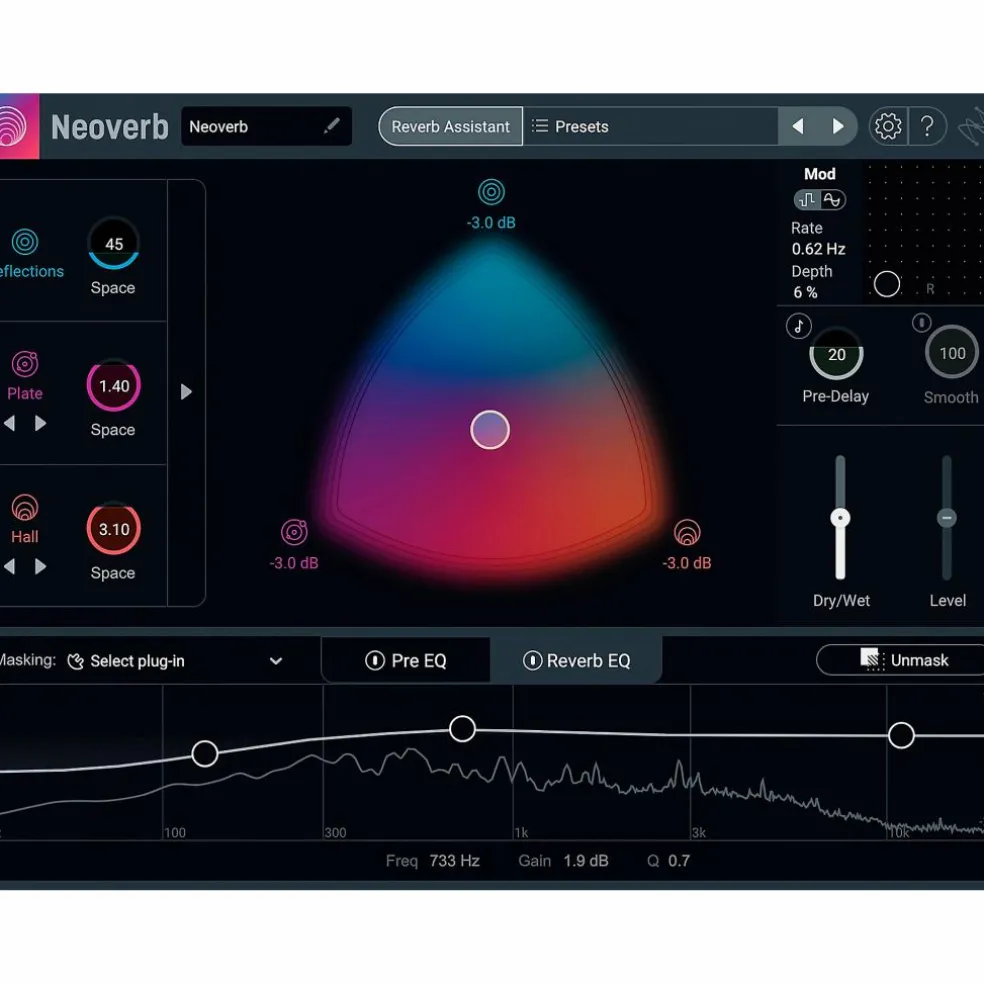Select EQ node near 100 Hz
Viewport: 984px width, 984px height.
(x=205, y=754)
